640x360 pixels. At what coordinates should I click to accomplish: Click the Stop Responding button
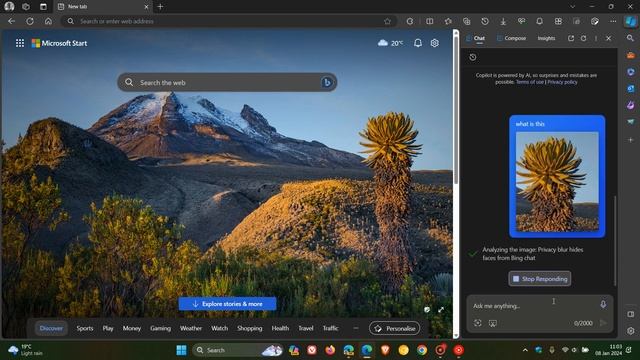coord(540,279)
